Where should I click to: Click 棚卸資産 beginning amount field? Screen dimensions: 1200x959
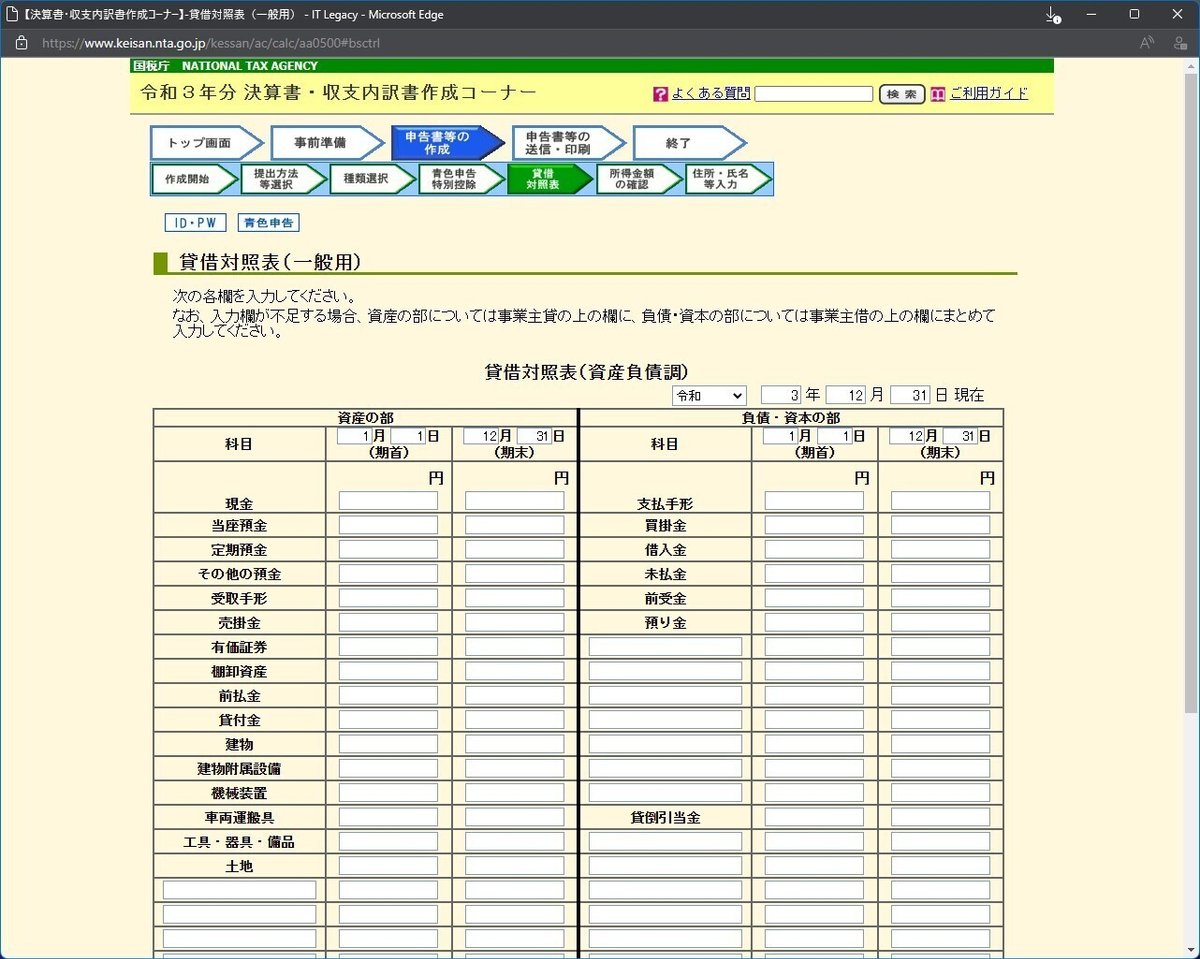click(388, 671)
